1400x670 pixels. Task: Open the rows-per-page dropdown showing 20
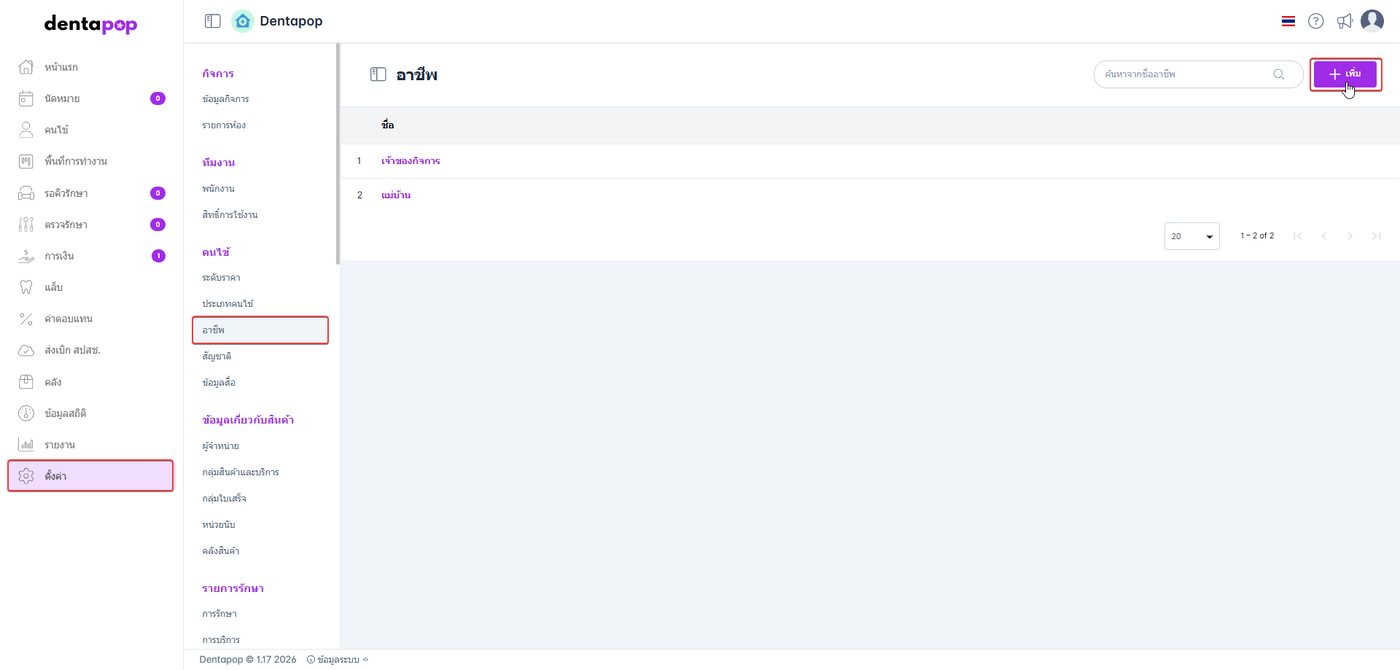pyautogui.click(x=1192, y=236)
